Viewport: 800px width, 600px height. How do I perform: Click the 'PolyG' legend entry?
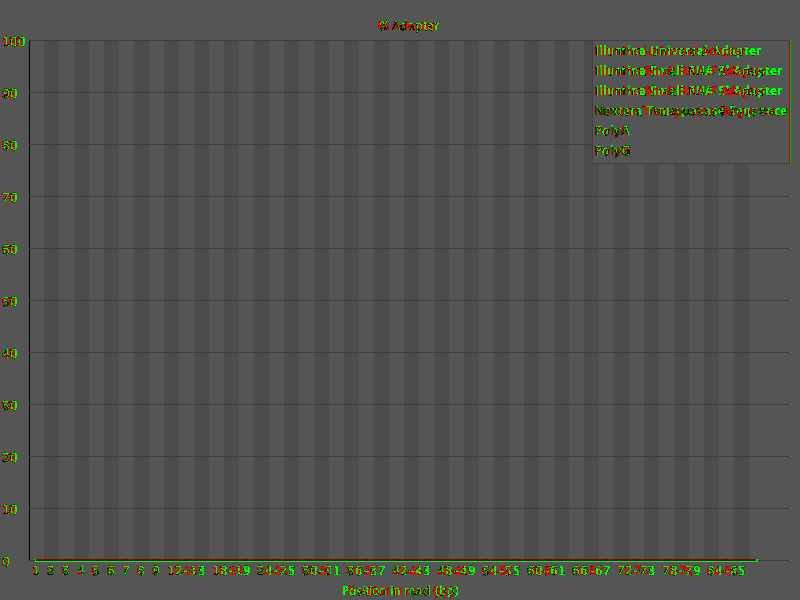[613, 151]
